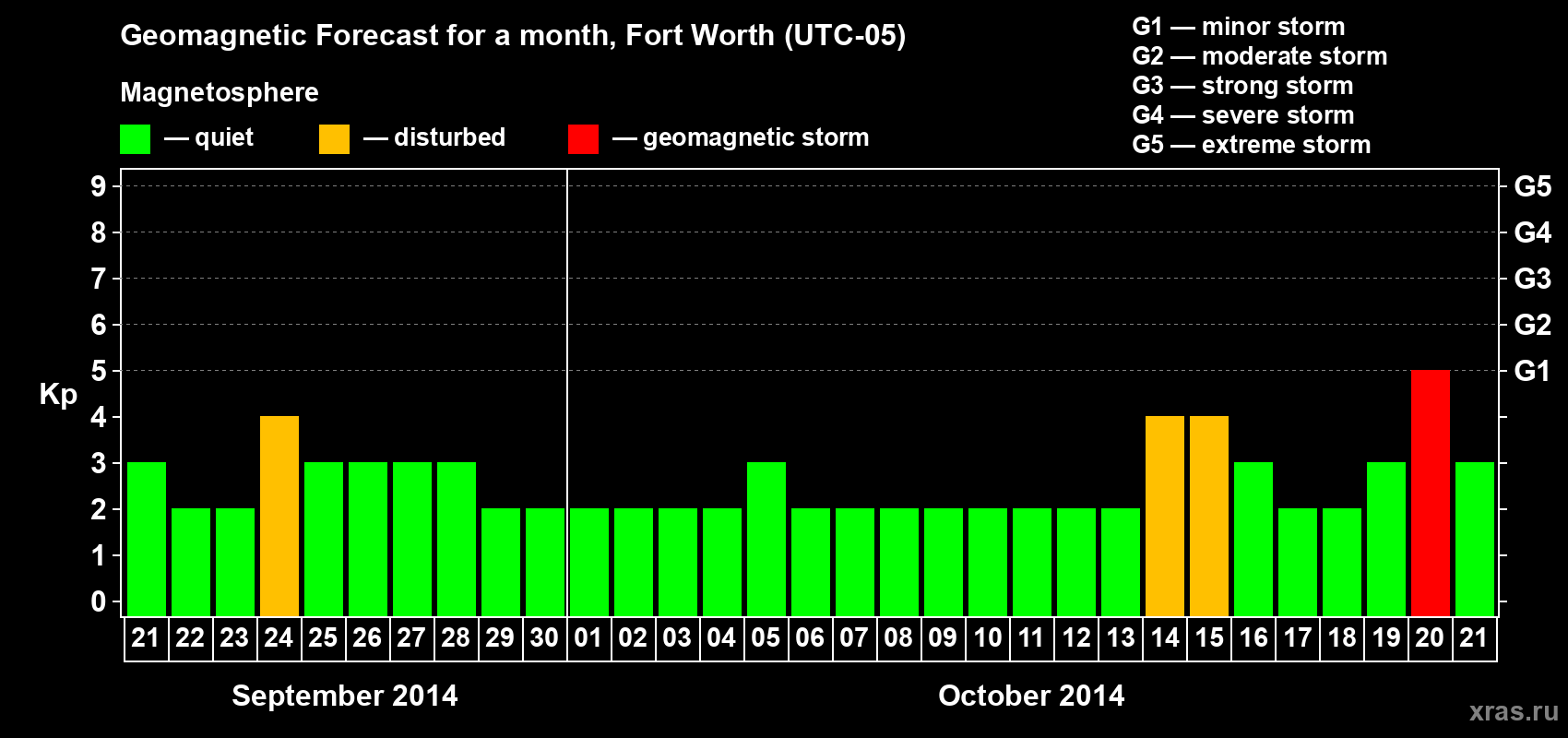The image size is (1568, 738).
Task: Click 'G2 — moderate storm' legend text
Action: point(1260,56)
